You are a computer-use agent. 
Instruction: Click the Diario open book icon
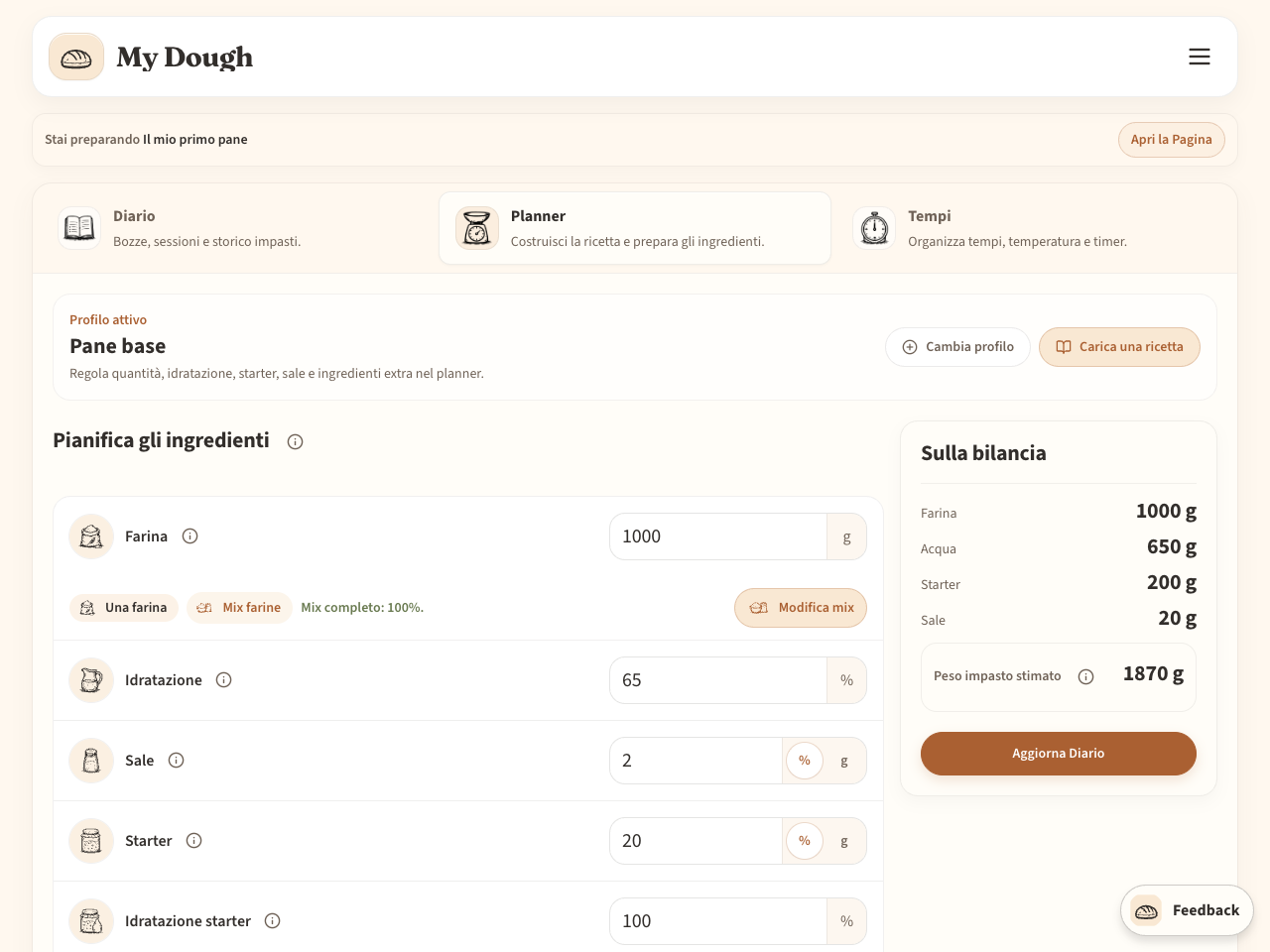point(79,228)
